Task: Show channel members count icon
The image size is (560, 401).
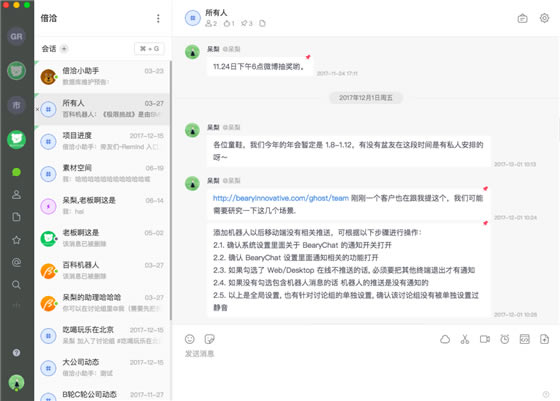Action: (x=211, y=24)
